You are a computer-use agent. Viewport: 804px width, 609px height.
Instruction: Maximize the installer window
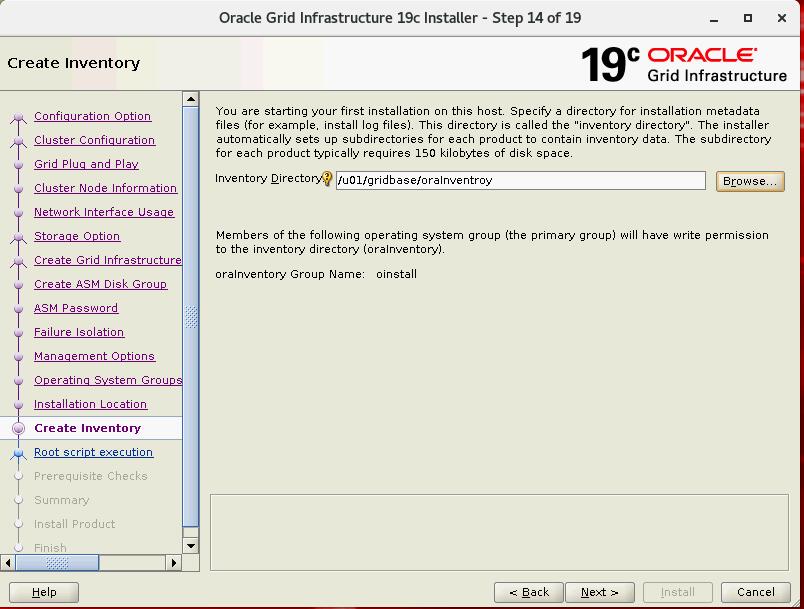click(748, 18)
